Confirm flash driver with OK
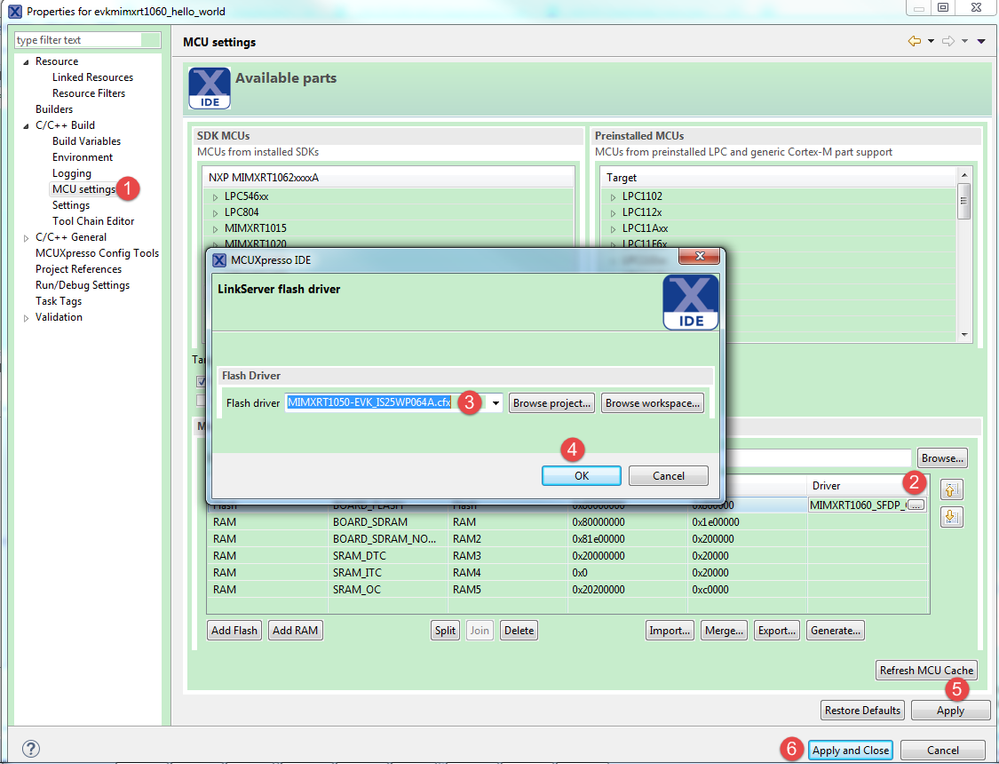999x764 pixels. click(581, 475)
